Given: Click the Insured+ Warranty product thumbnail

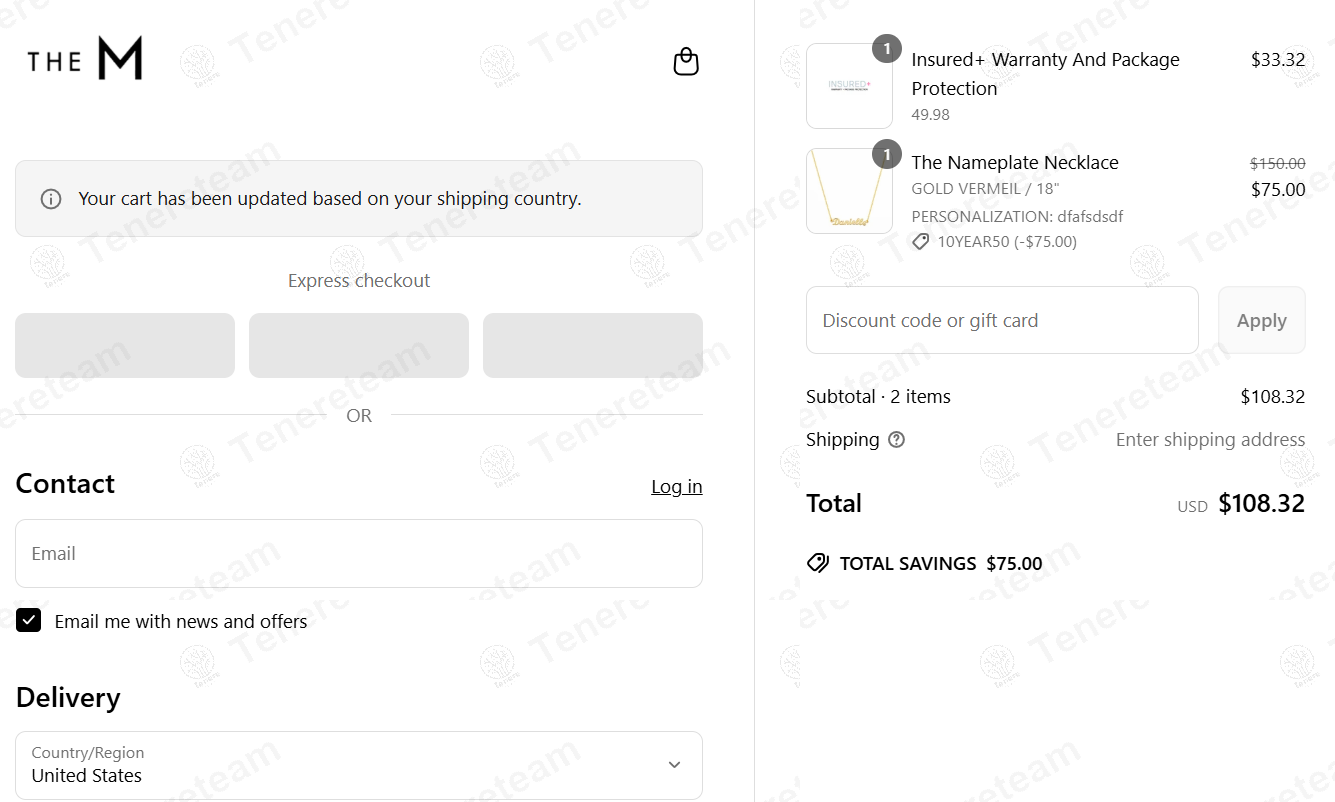Looking at the screenshot, I should coord(850,86).
